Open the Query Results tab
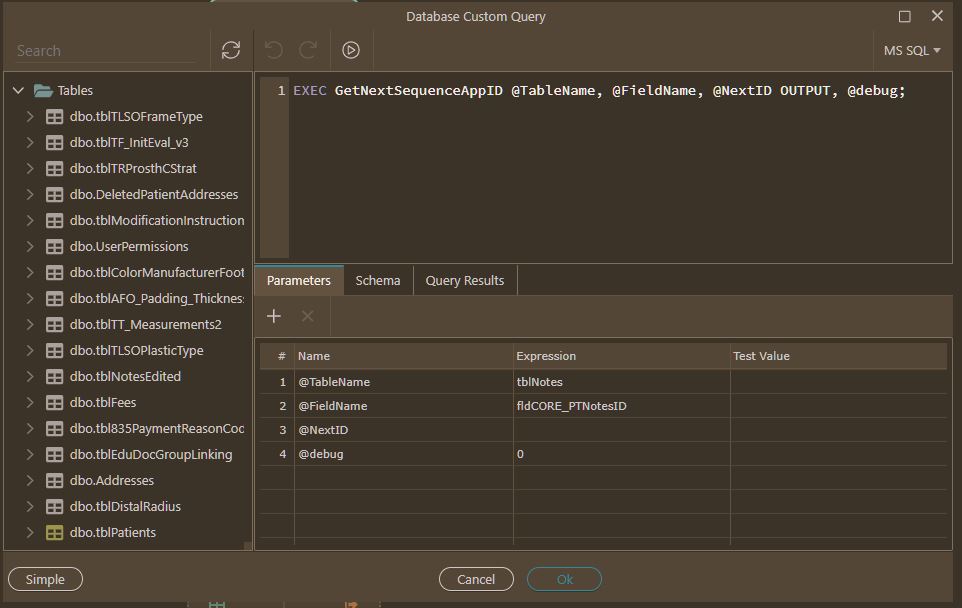Screen dimensions: 962x608 (465, 280)
